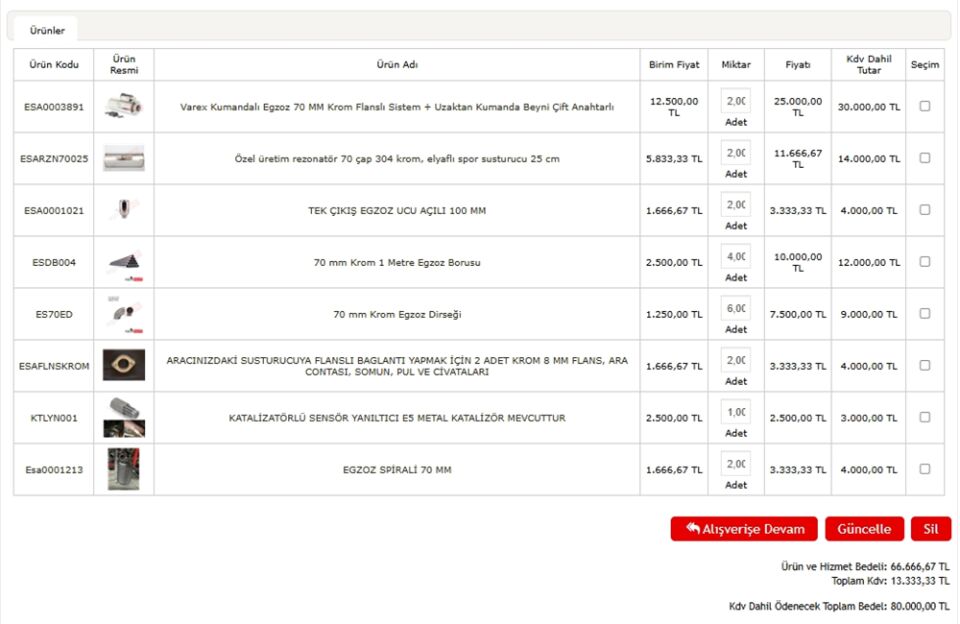Tick the selection checkbox for ESARZN70025
The height and width of the screenshot is (624, 960).
(x=924, y=158)
